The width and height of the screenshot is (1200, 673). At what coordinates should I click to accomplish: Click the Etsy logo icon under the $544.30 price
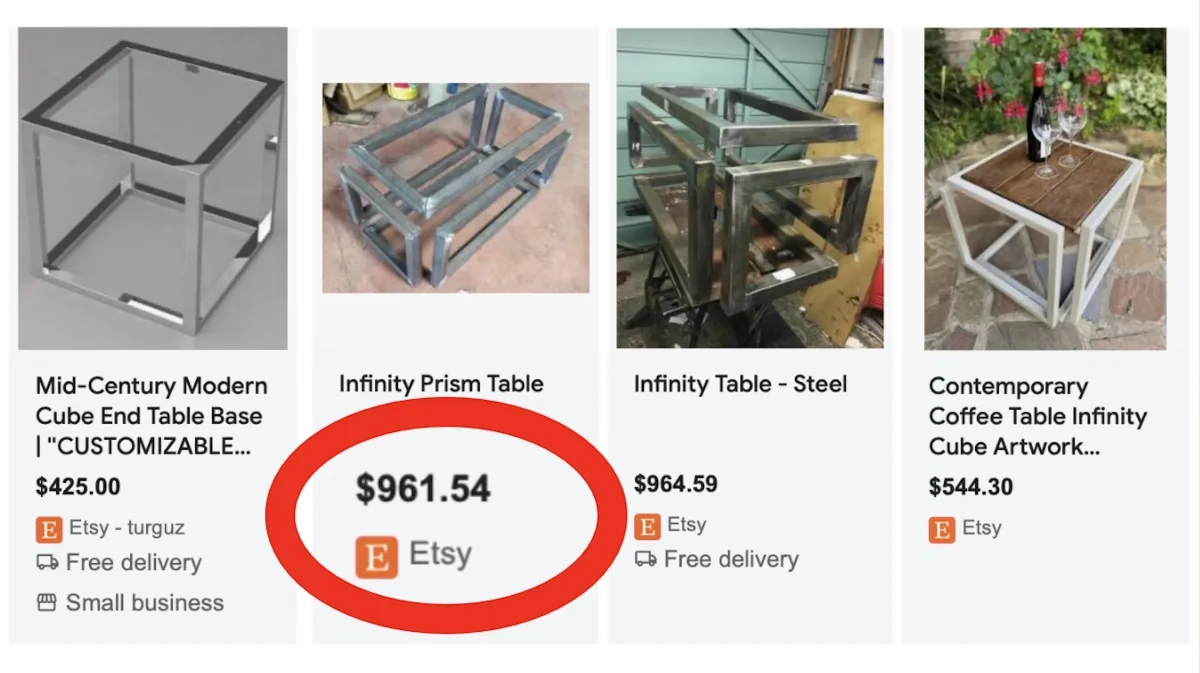coord(942,529)
